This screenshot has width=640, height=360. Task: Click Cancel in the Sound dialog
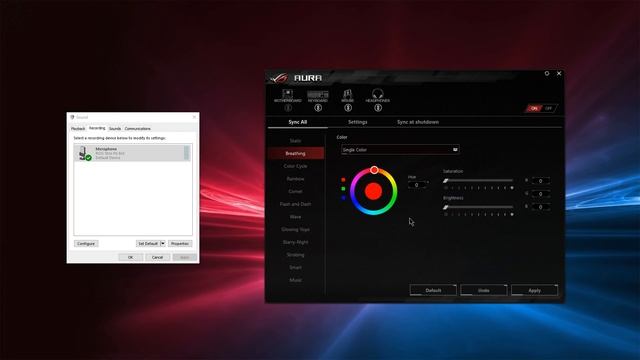[157, 257]
